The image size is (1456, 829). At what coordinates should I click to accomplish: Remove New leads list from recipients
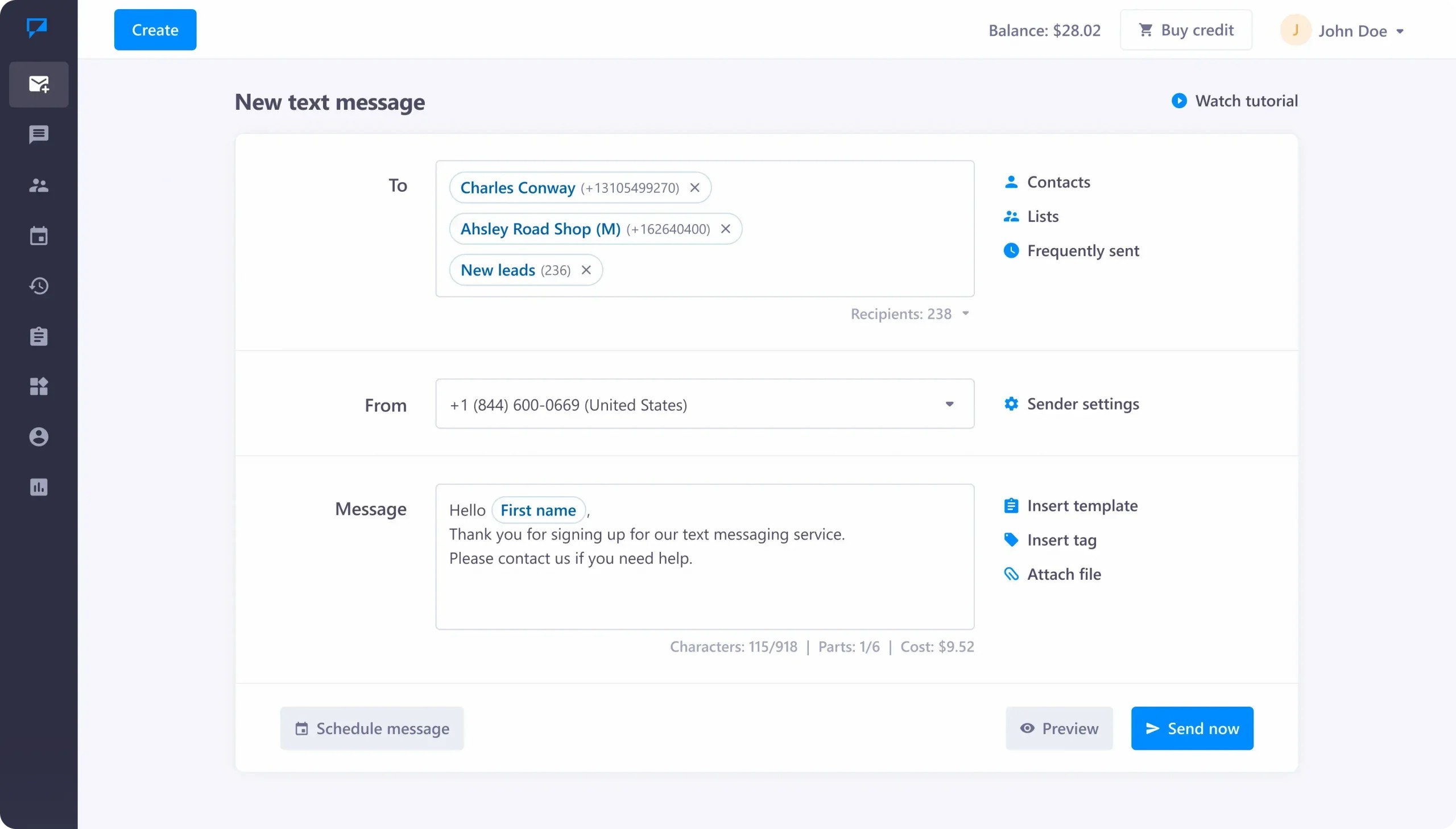tap(587, 270)
